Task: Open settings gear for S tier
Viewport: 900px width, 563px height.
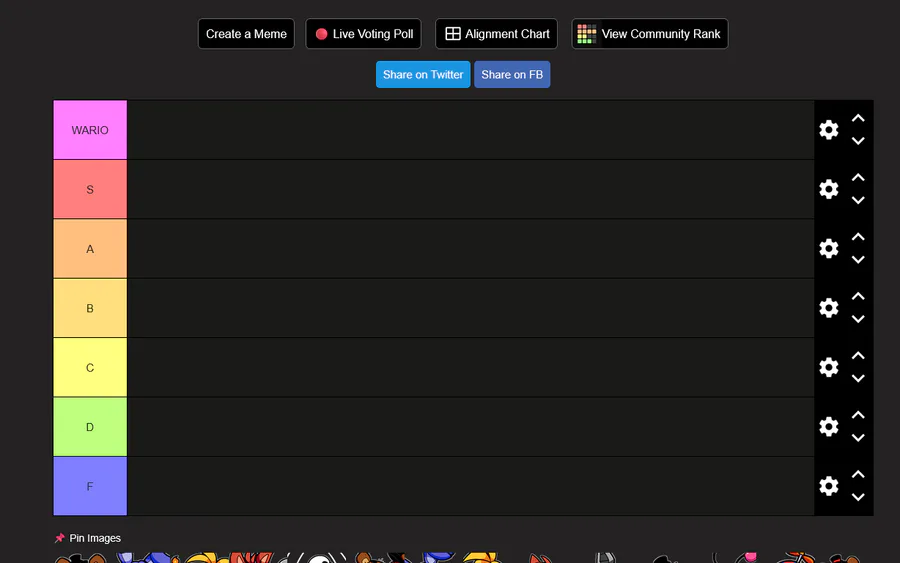Action: tap(828, 189)
